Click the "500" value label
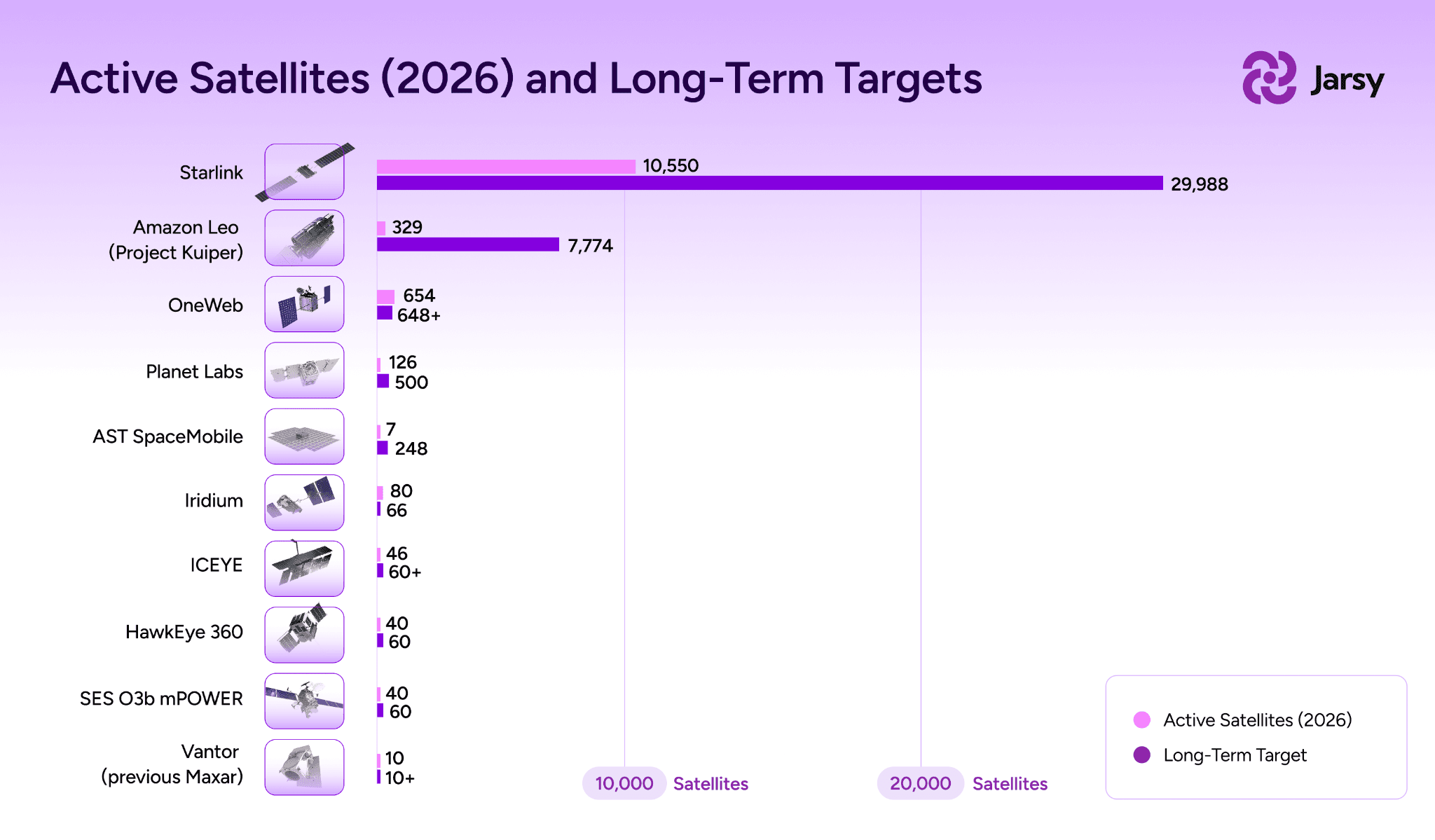 click(411, 383)
